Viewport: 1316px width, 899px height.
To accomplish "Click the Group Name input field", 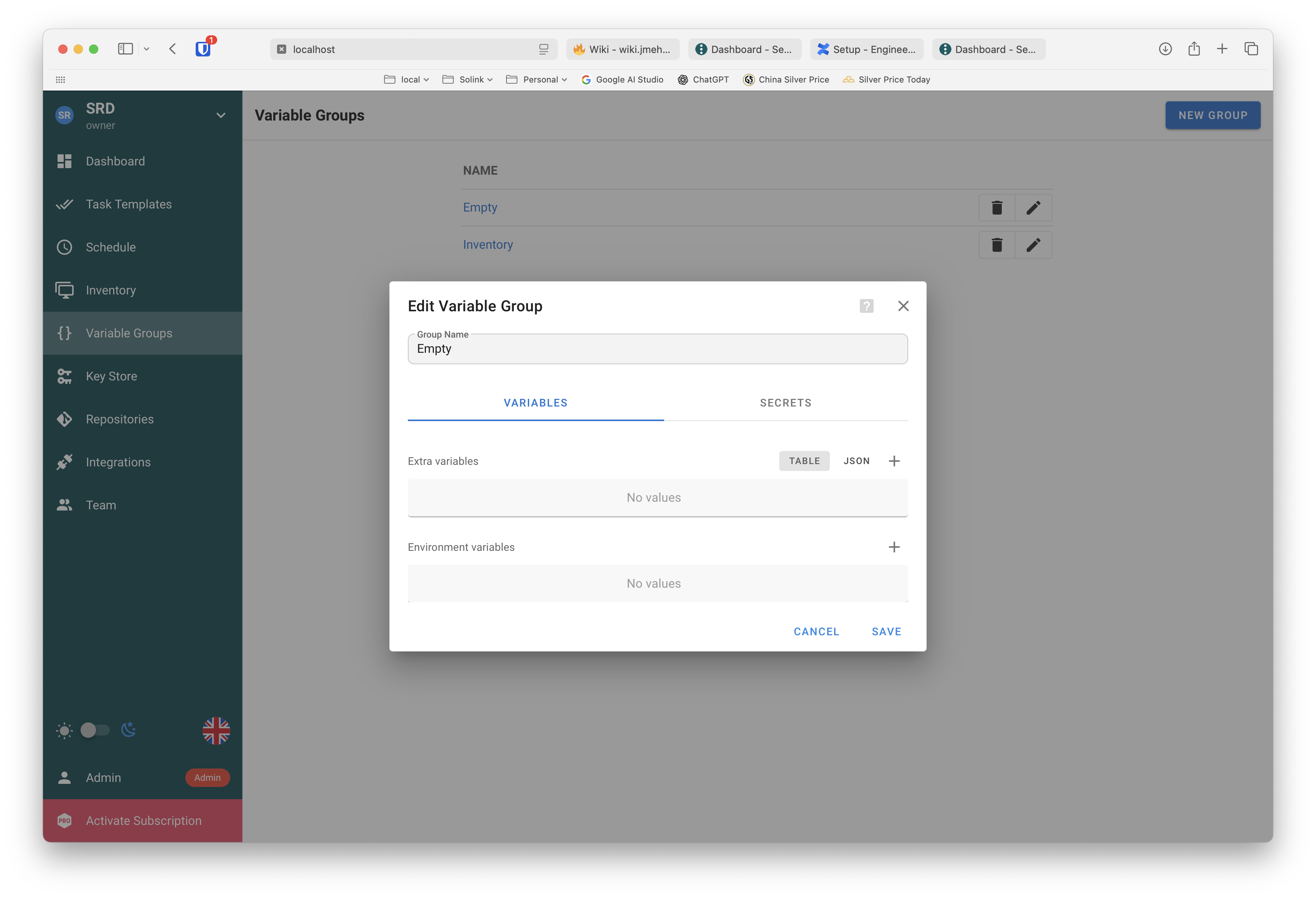I will click(x=657, y=349).
